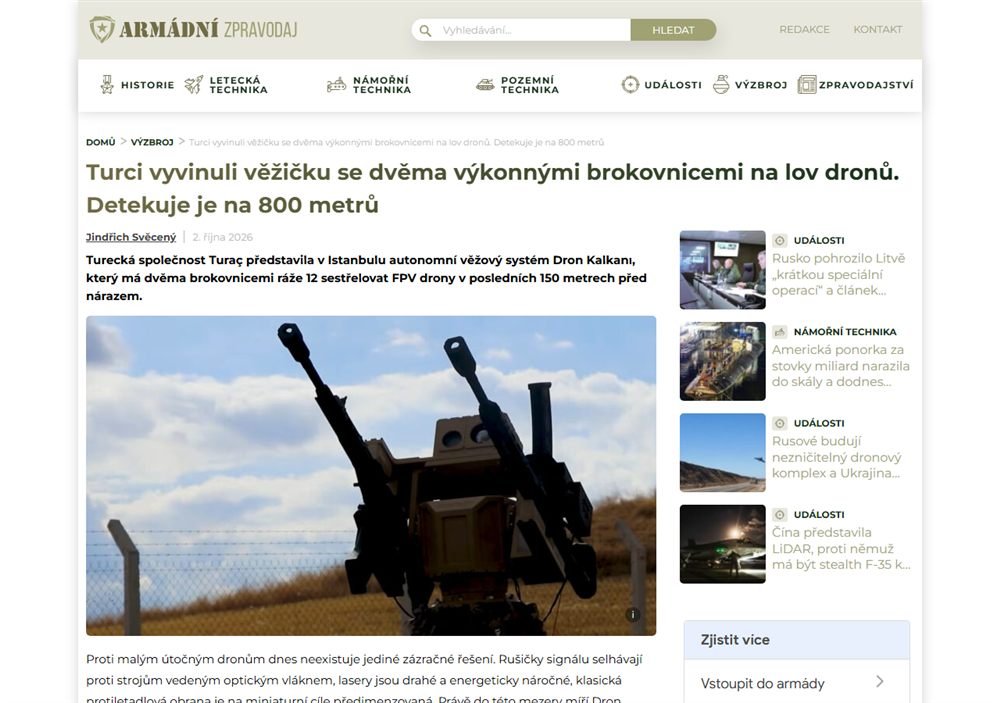Click the Armádní Zpravodaj star shield logo
The width and height of the screenshot is (1000, 703).
click(102, 29)
